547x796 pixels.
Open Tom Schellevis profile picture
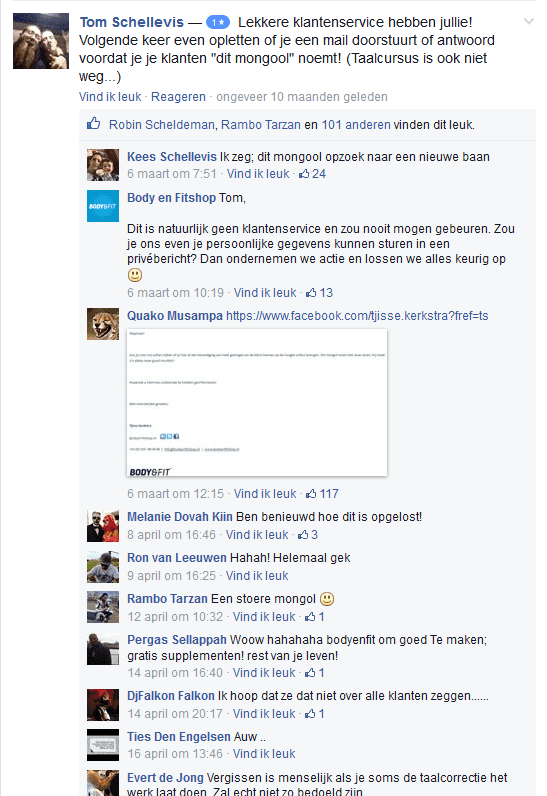tap(41, 41)
